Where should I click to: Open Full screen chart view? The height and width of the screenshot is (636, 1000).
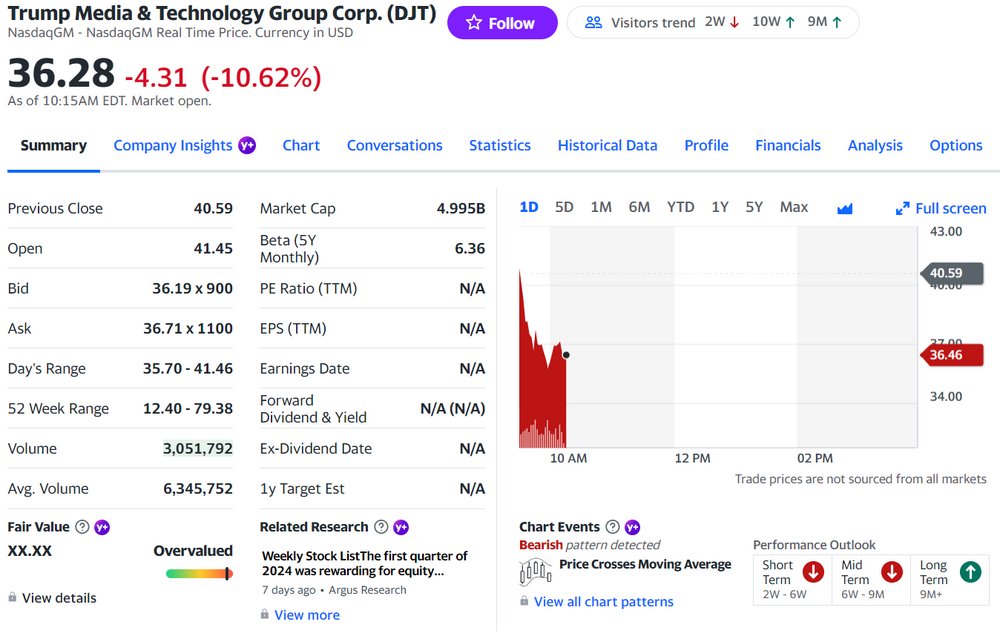click(941, 208)
